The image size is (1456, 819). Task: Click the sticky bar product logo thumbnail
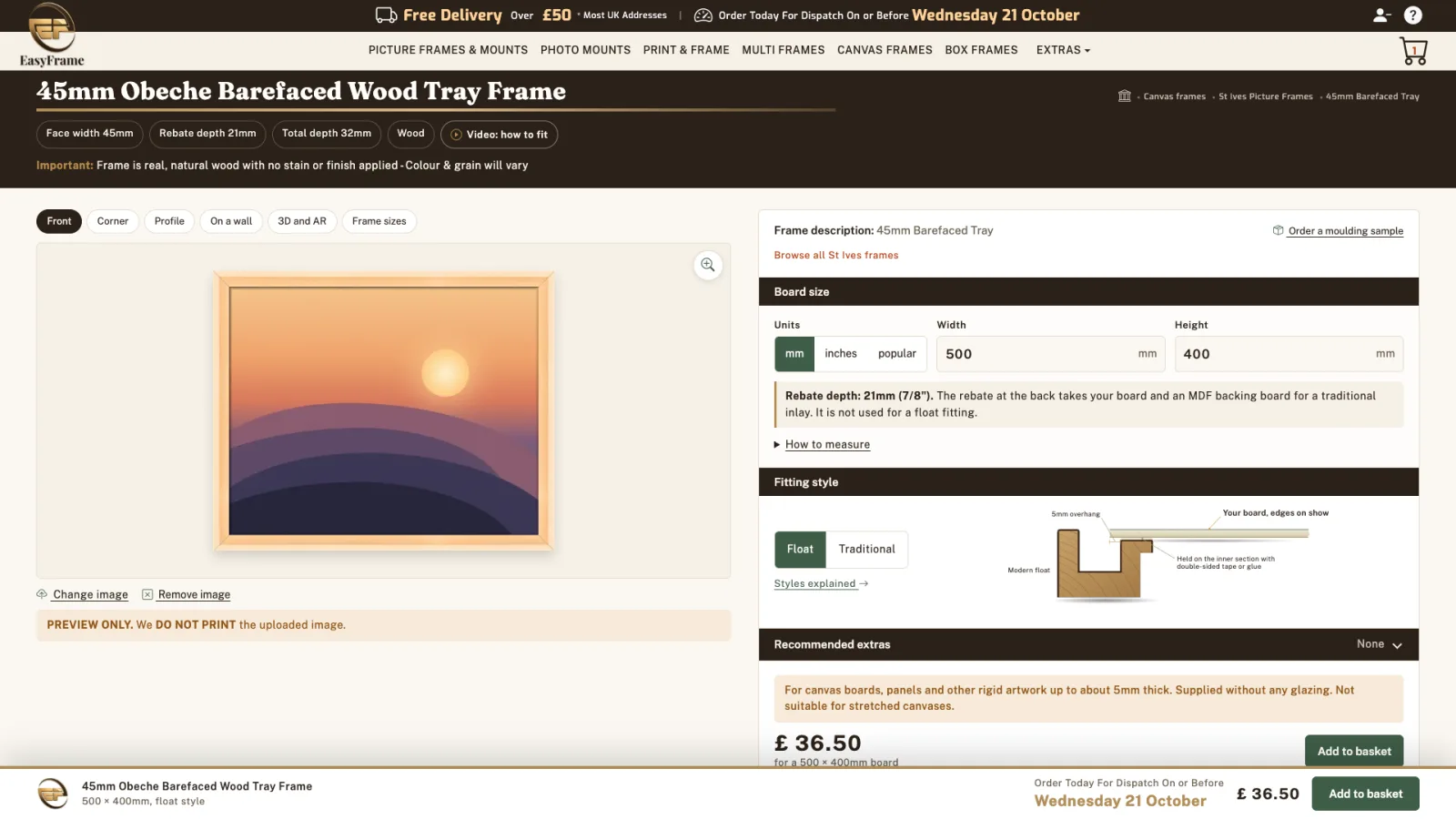tap(52, 794)
